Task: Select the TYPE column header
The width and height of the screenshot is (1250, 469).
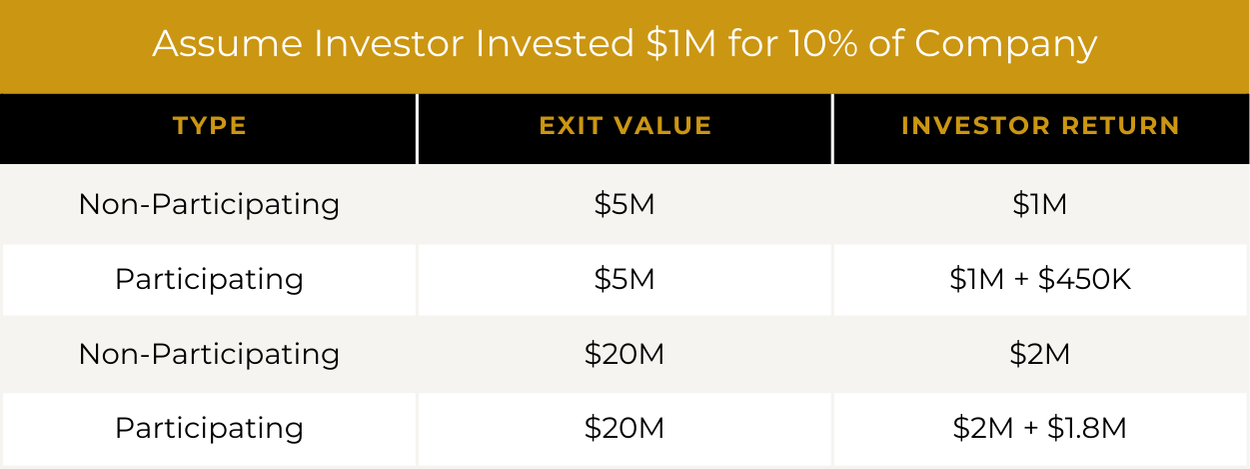Action: click(x=209, y=126)
